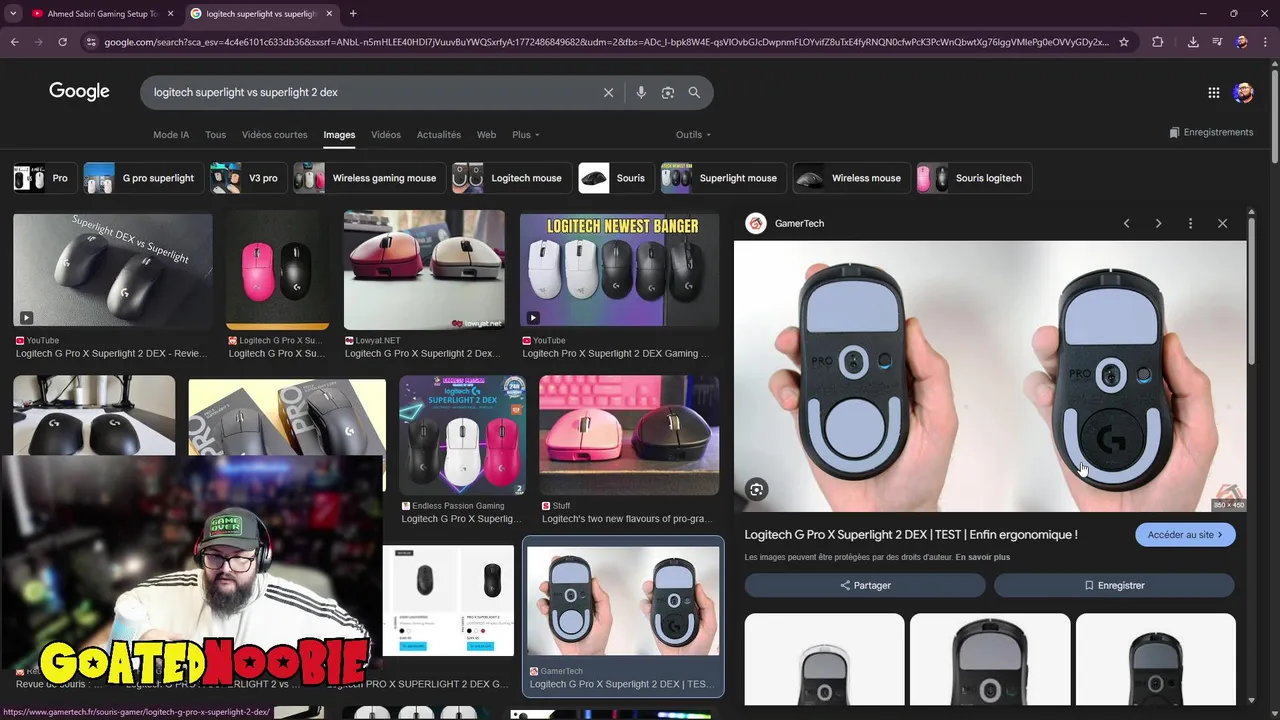1280x720 pixels.
Task: Select Logitech mouse filter chip
Action: click(x=512, y=178)
